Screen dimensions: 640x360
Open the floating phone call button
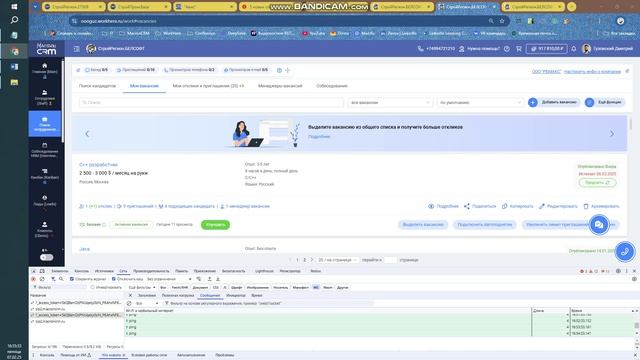[625, 251]
